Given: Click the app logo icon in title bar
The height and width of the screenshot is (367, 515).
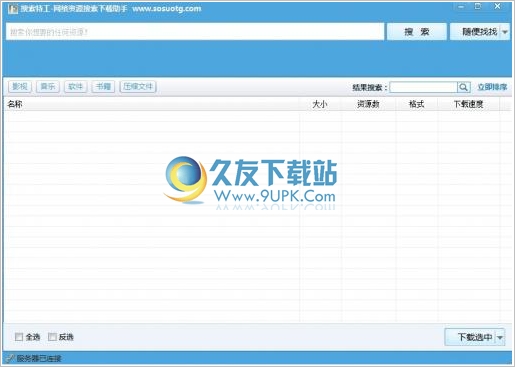Looking at the screenshot, I should [x=13, y=9].
